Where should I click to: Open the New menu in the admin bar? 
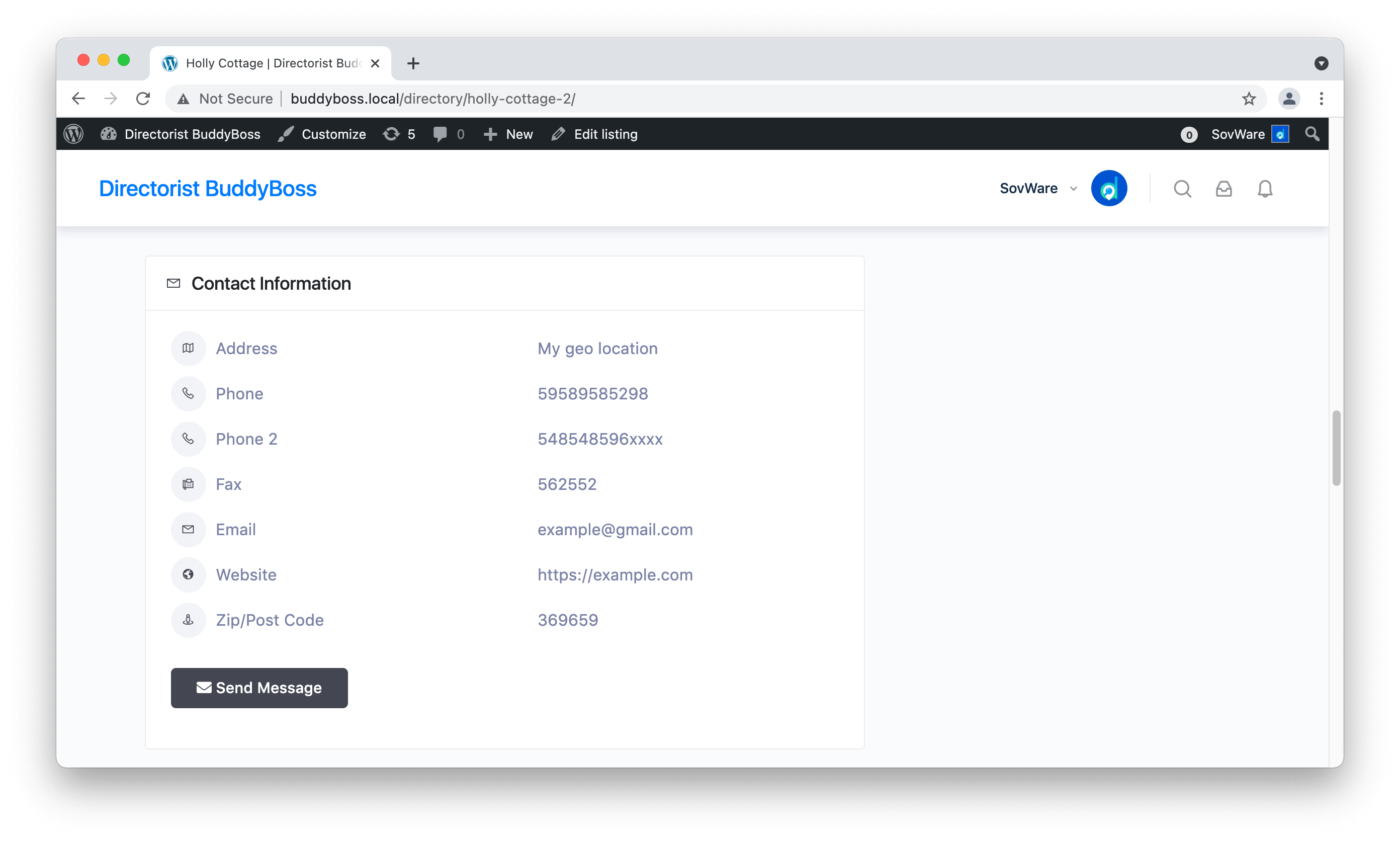pyautogui.click(x=508, y=134)
